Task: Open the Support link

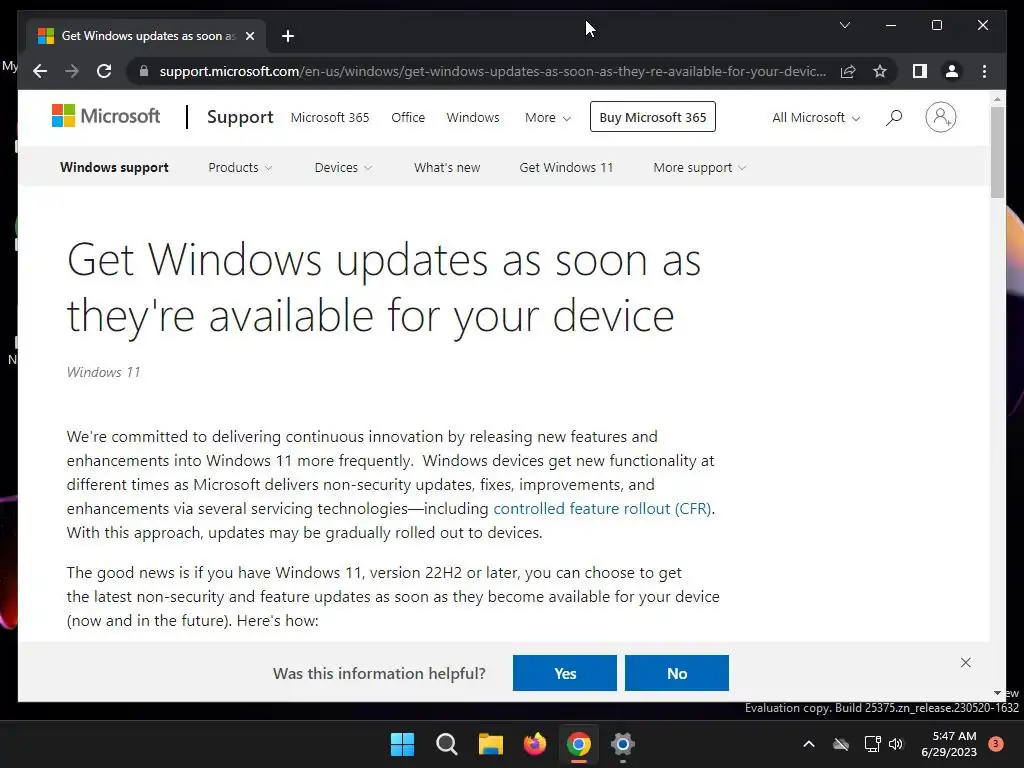Action: 240,117
